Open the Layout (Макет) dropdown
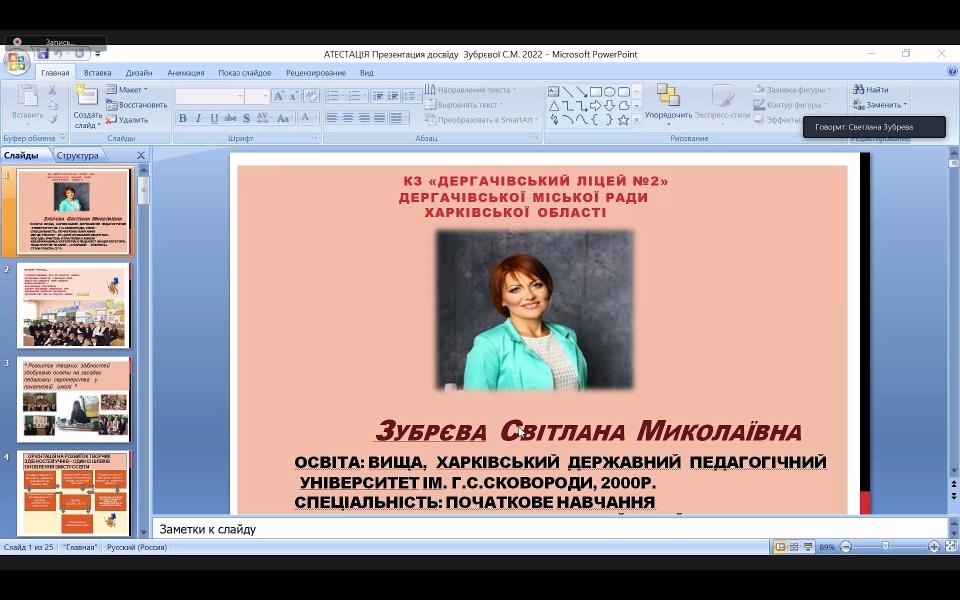Image resolution: width=960 pixels, height=600 pixels. click(129, 90)
